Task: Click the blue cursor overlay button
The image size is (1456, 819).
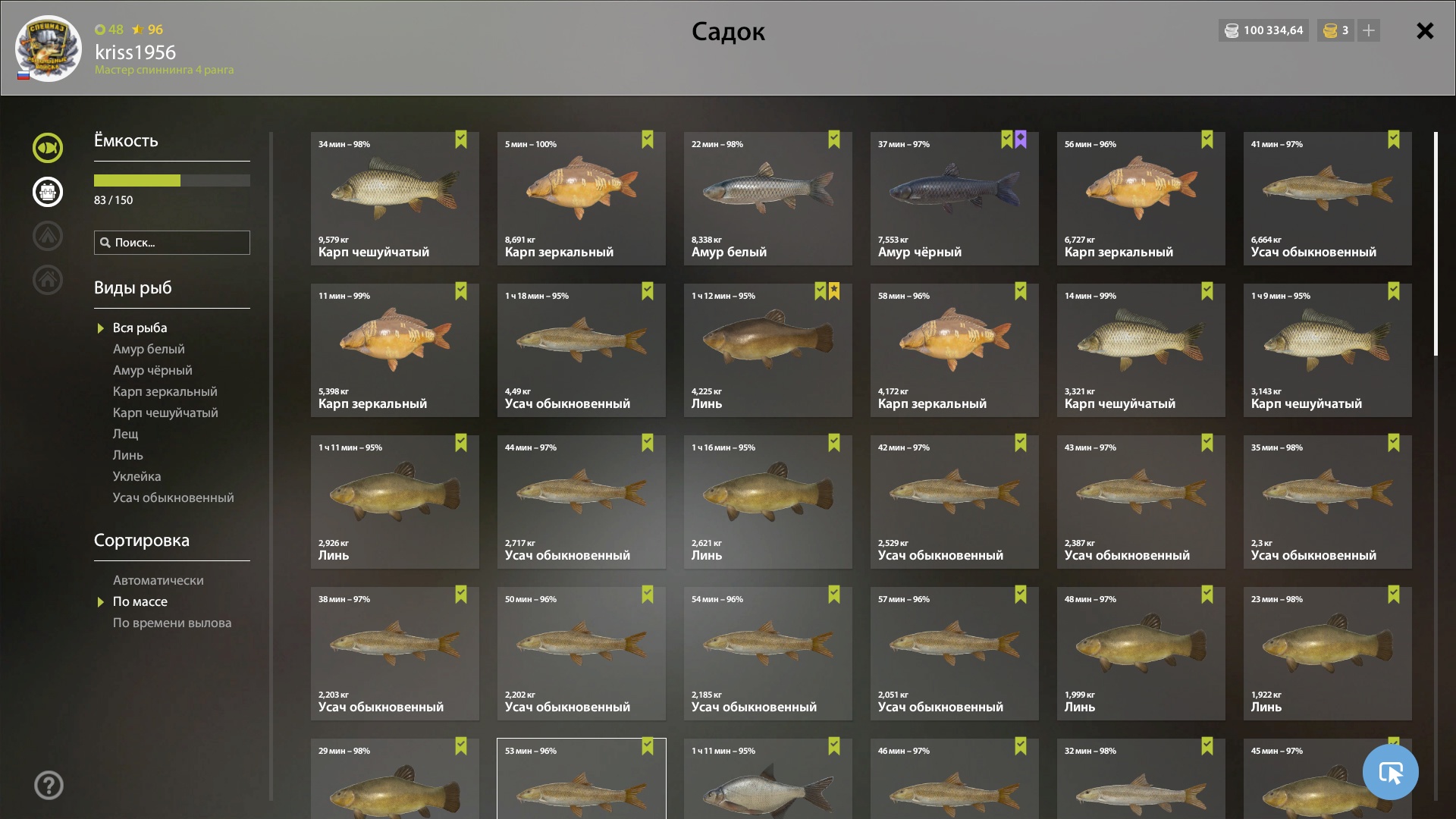Action: 1390,772
